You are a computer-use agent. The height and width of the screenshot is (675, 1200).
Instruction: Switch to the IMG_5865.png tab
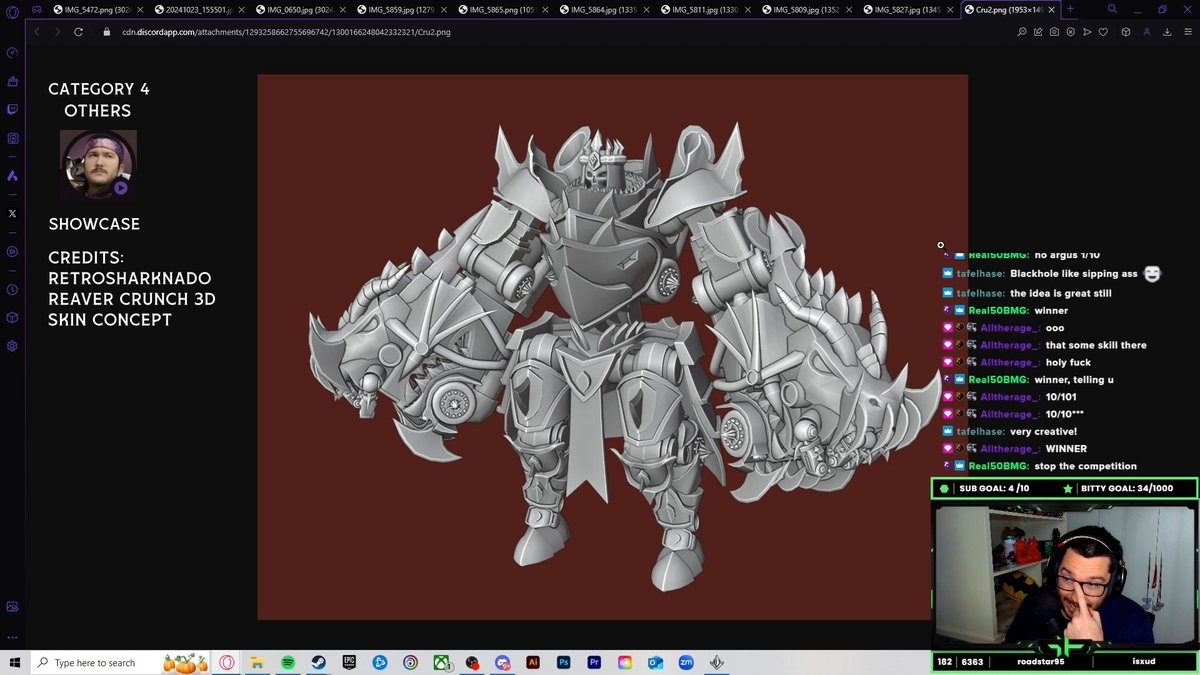pyautogui.click(x=502, y=9)
